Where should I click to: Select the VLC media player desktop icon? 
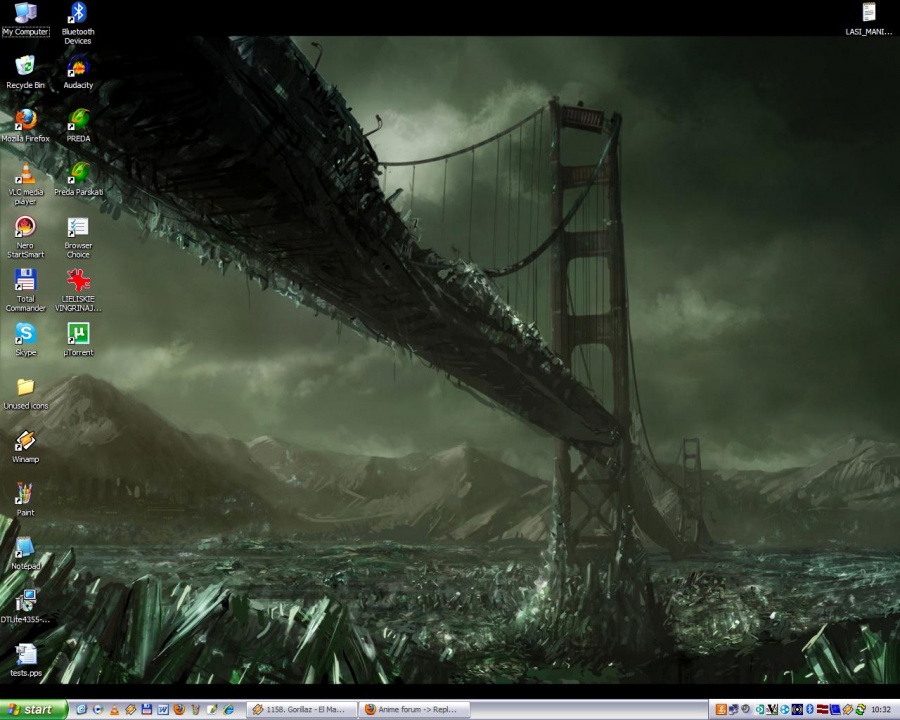[x=25, y=183]
